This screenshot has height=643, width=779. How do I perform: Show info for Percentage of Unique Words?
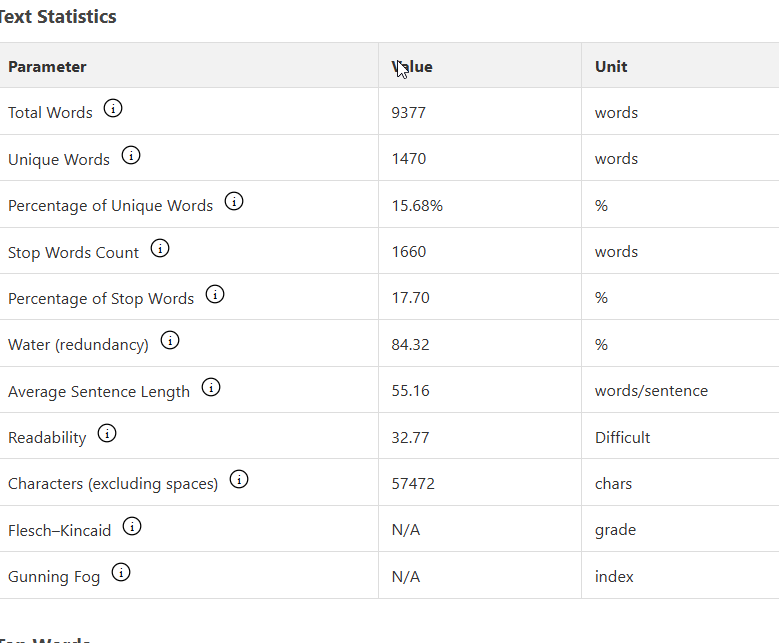234,202
